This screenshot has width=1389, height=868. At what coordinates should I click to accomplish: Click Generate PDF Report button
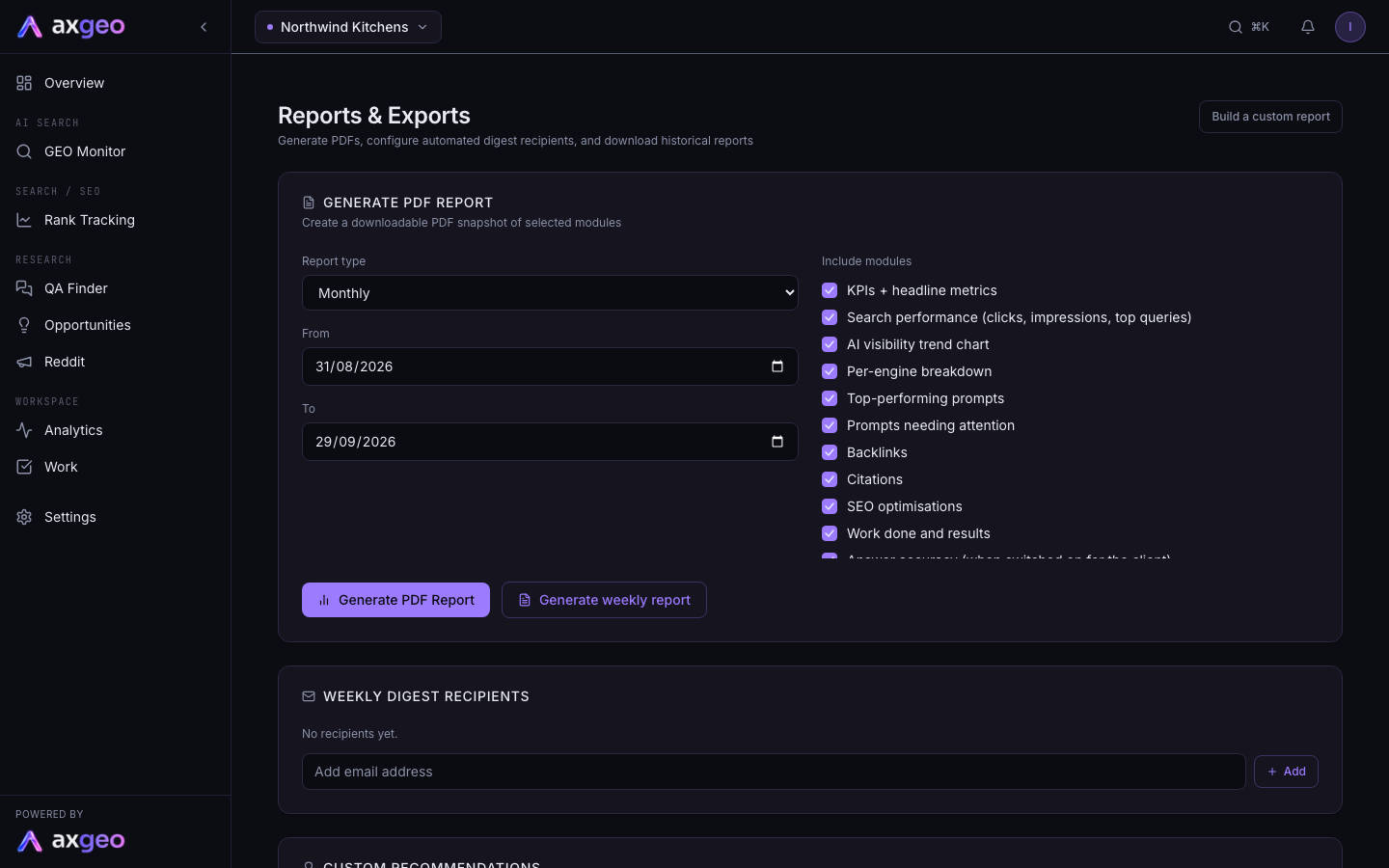pyautogui.click(x=395, y=600)
